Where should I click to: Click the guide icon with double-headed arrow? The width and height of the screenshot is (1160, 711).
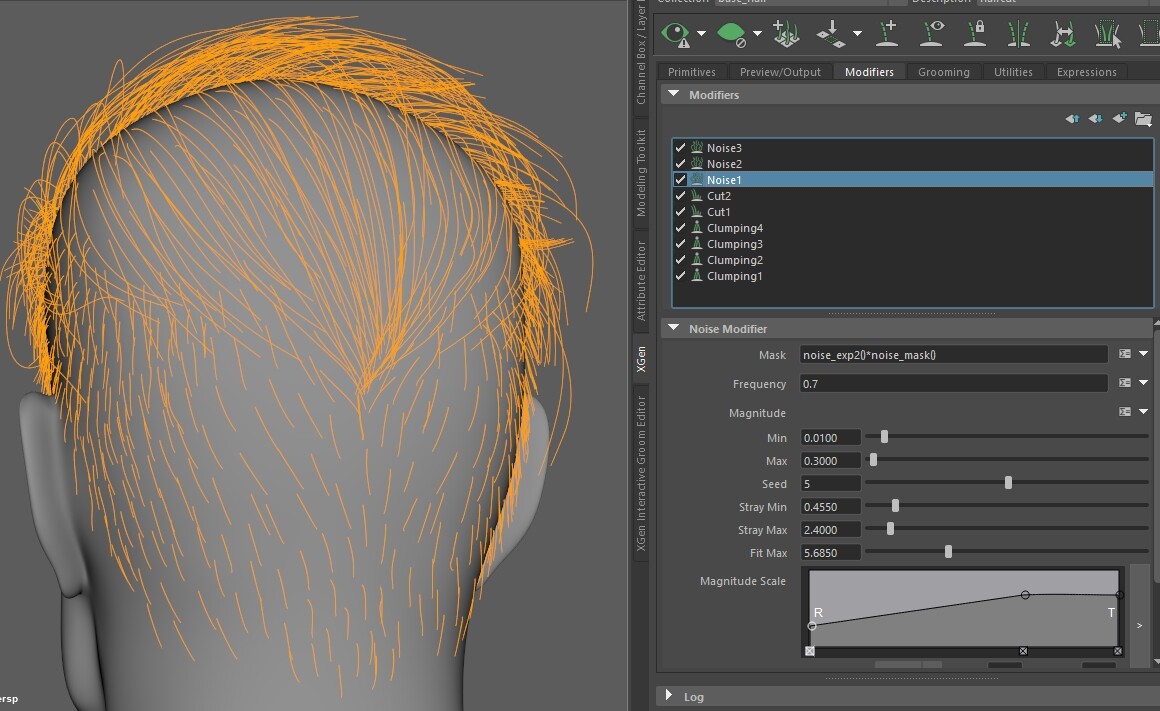[x=1063, y=34]
